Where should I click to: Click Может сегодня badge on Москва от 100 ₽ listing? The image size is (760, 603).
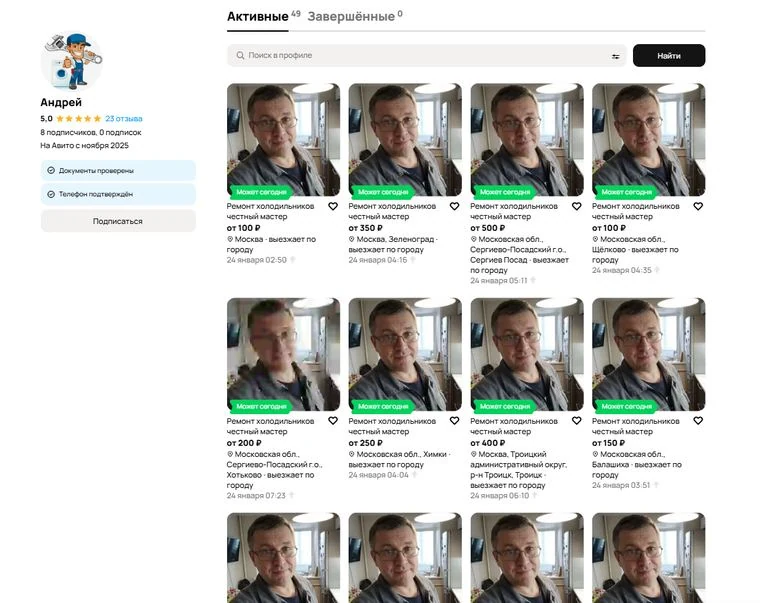261,192
